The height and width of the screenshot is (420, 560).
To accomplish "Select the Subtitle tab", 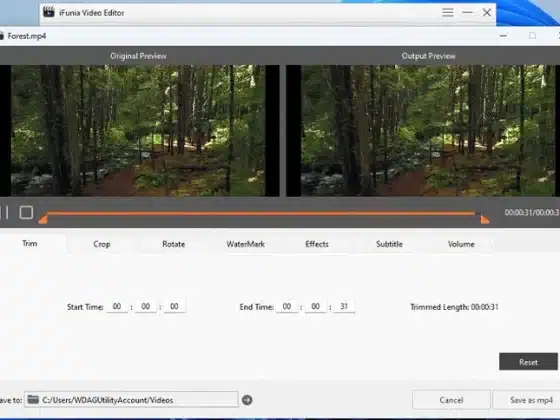I will pos(389,244).
